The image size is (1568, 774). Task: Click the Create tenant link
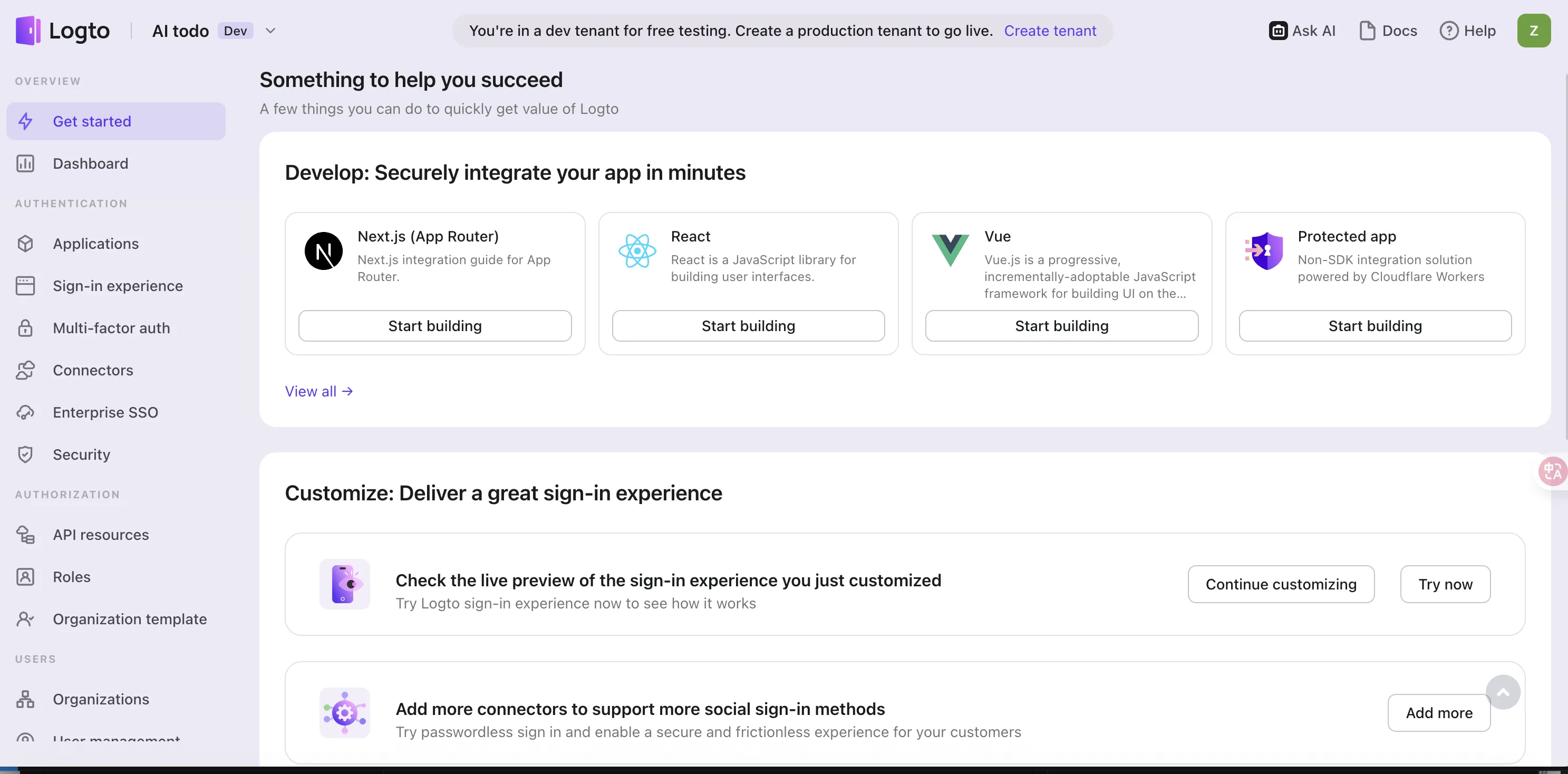coord(1049,31)
